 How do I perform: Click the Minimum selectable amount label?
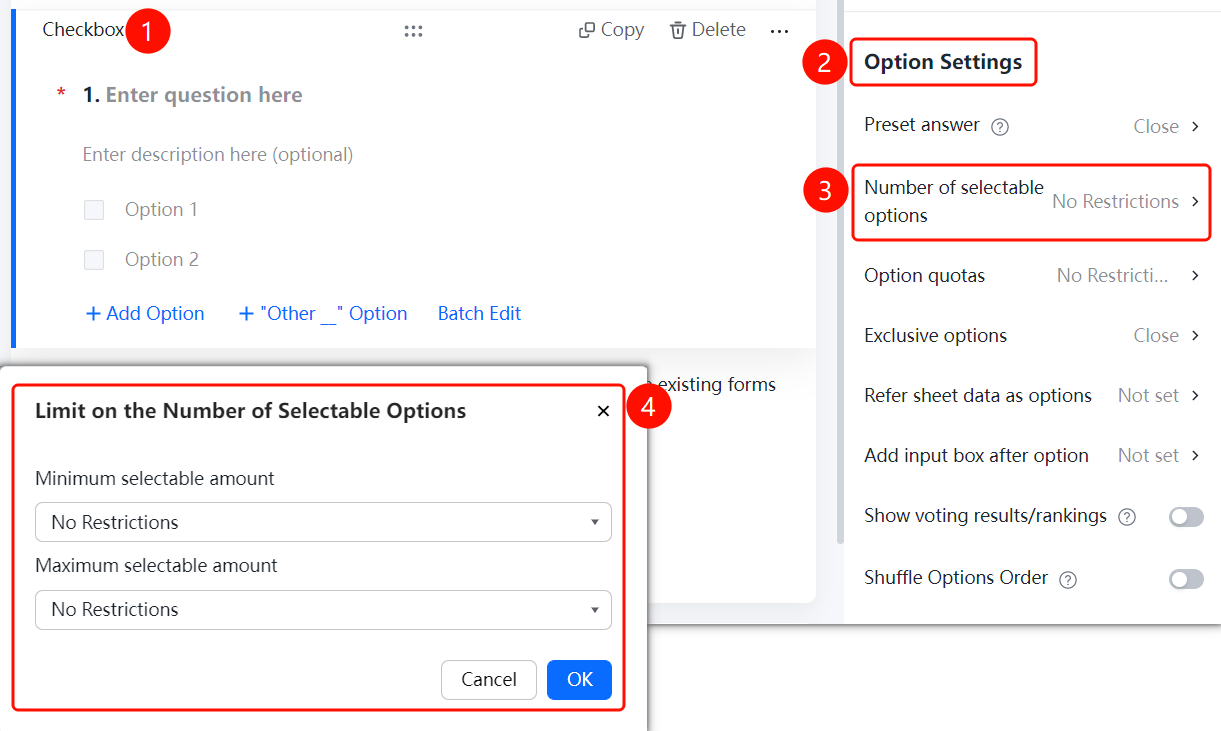(x=155, y=479)
